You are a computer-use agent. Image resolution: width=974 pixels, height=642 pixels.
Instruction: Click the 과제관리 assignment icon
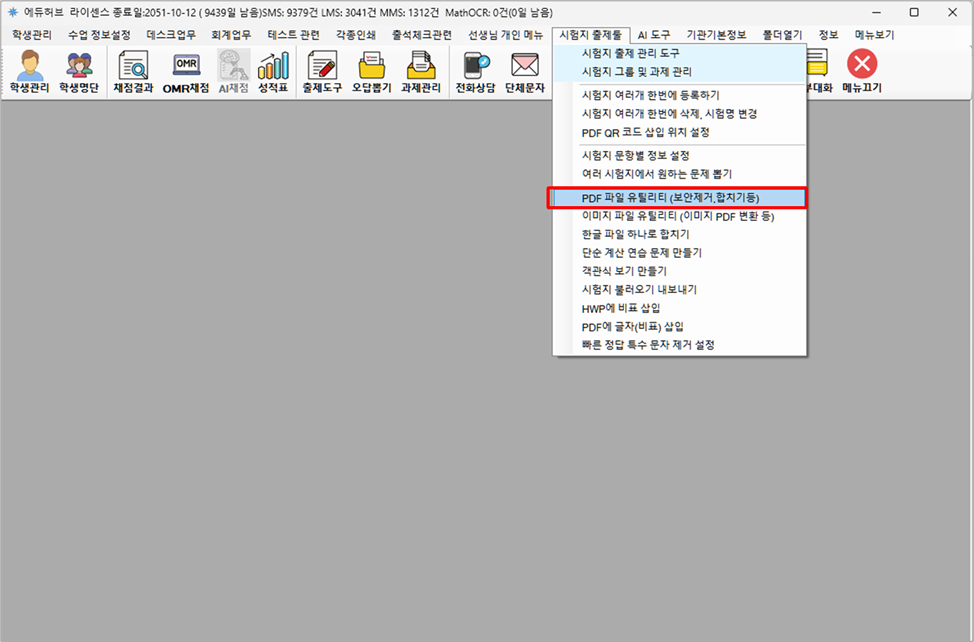(421, 70)
